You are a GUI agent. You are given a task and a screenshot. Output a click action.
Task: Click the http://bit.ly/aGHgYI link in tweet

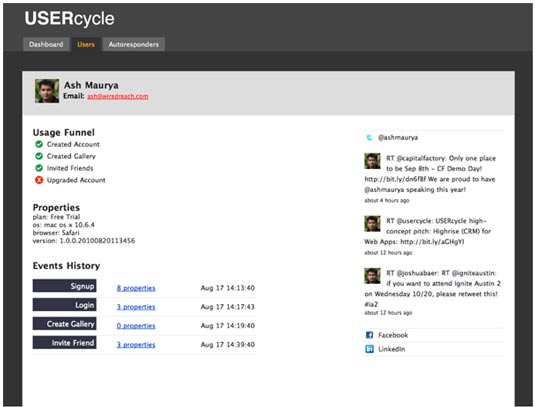click(432, 242)
